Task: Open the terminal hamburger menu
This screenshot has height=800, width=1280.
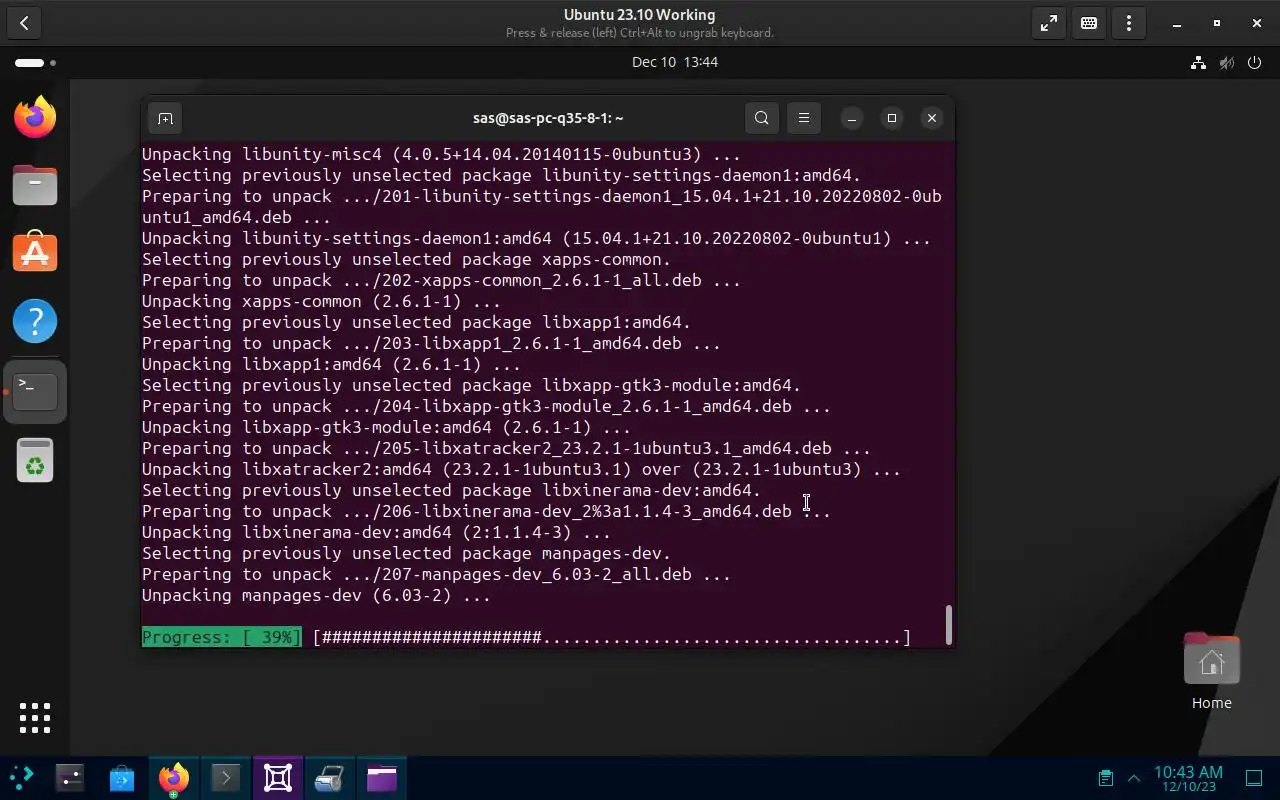Action: pos(804,118)
